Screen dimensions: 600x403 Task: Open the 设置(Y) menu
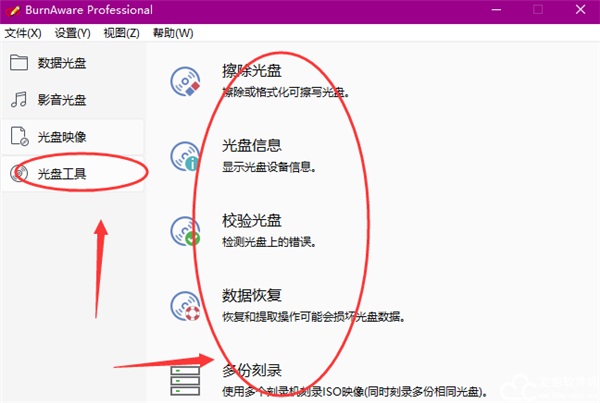tap(72, 33)
